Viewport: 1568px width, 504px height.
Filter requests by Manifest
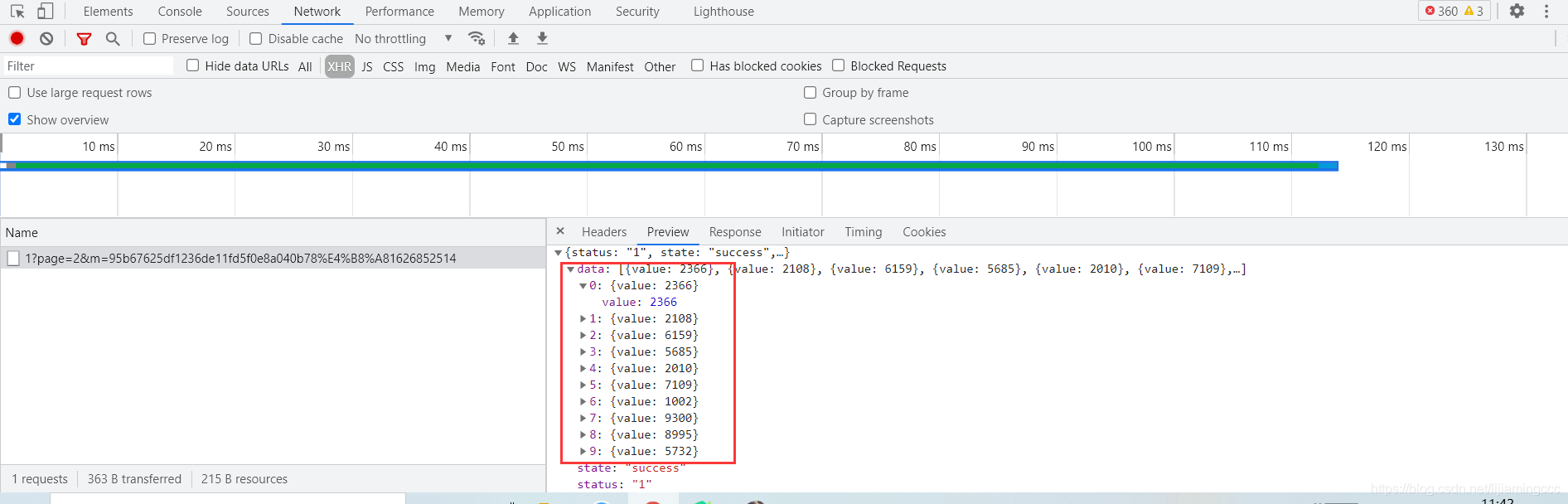[x=610, y=66]
